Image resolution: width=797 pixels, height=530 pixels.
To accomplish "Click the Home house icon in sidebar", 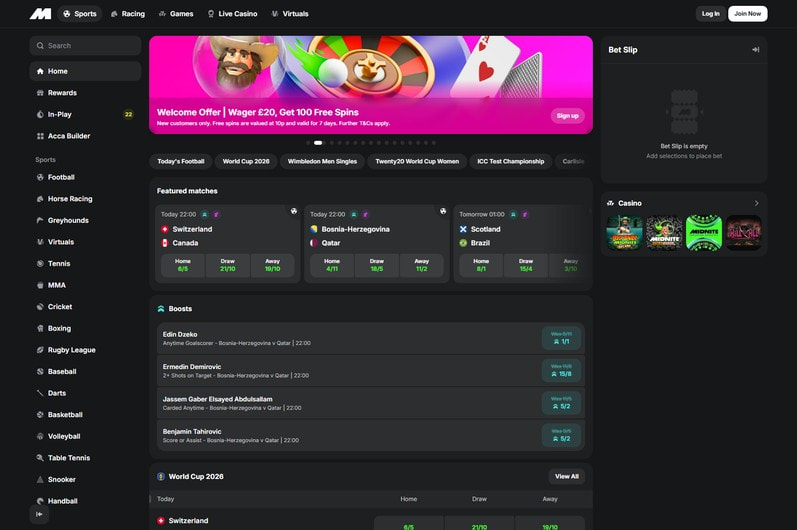I will click(x=40, y=71).
